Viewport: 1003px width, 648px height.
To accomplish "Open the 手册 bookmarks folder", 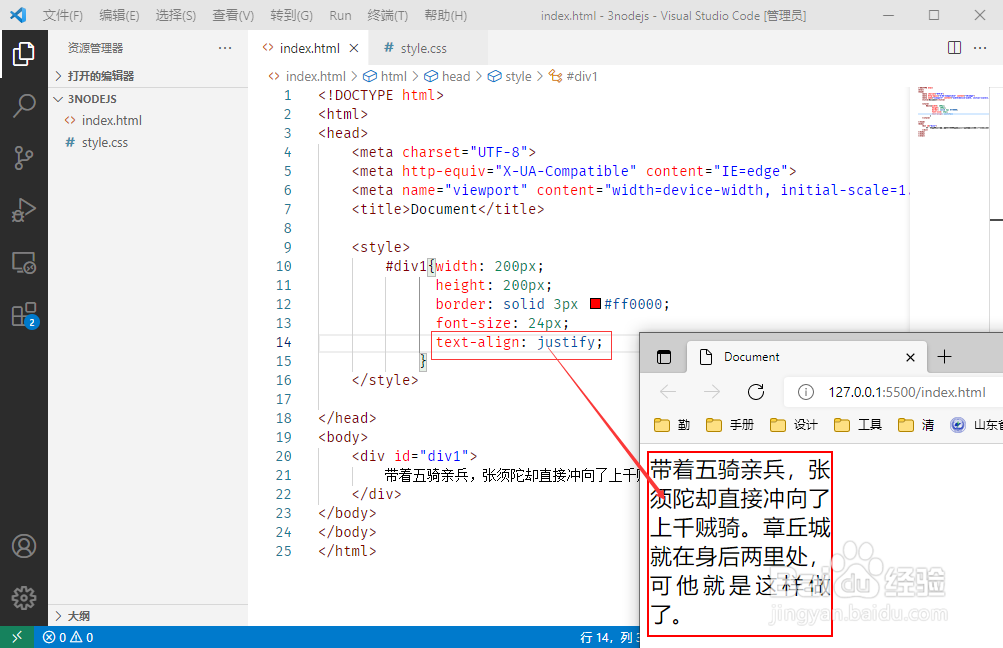I will (730, 425).
